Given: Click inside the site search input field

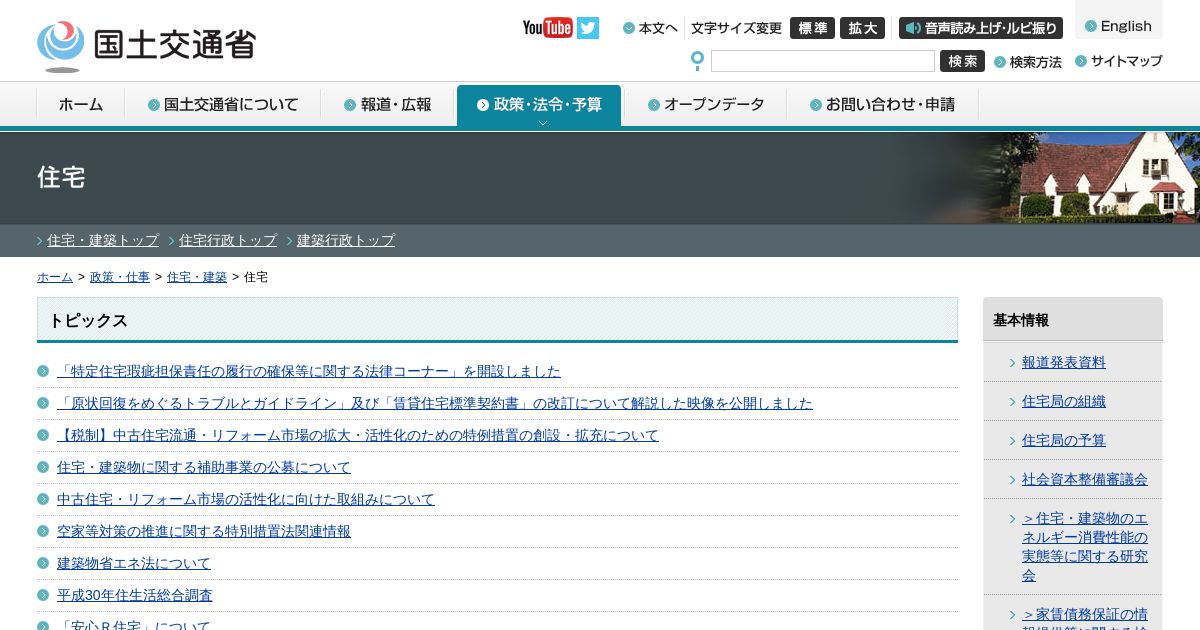Looking at the screenshot, I should coord(823,61).
